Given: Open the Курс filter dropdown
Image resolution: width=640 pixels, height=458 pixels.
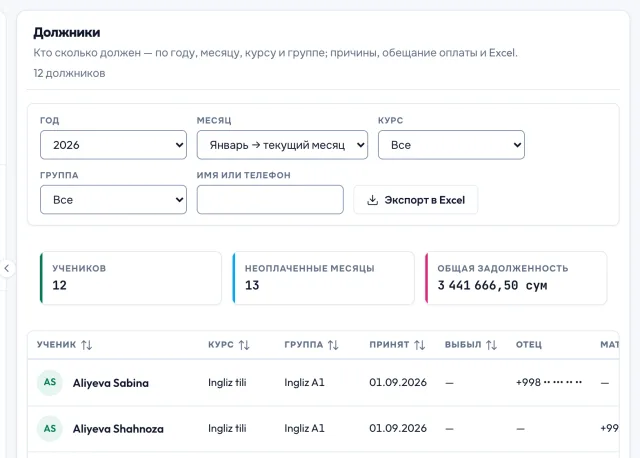Looking at the screenshot, I should (451, 145).
